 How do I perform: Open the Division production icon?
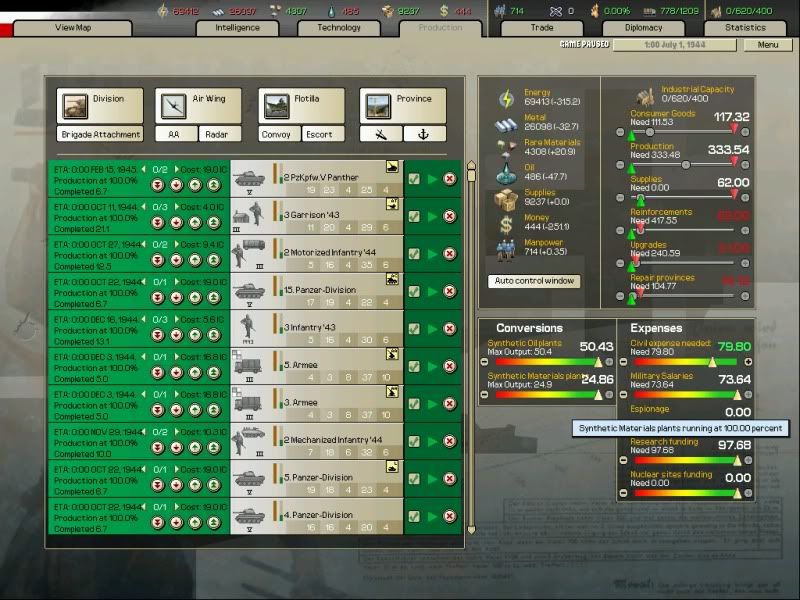pos(74,104)
